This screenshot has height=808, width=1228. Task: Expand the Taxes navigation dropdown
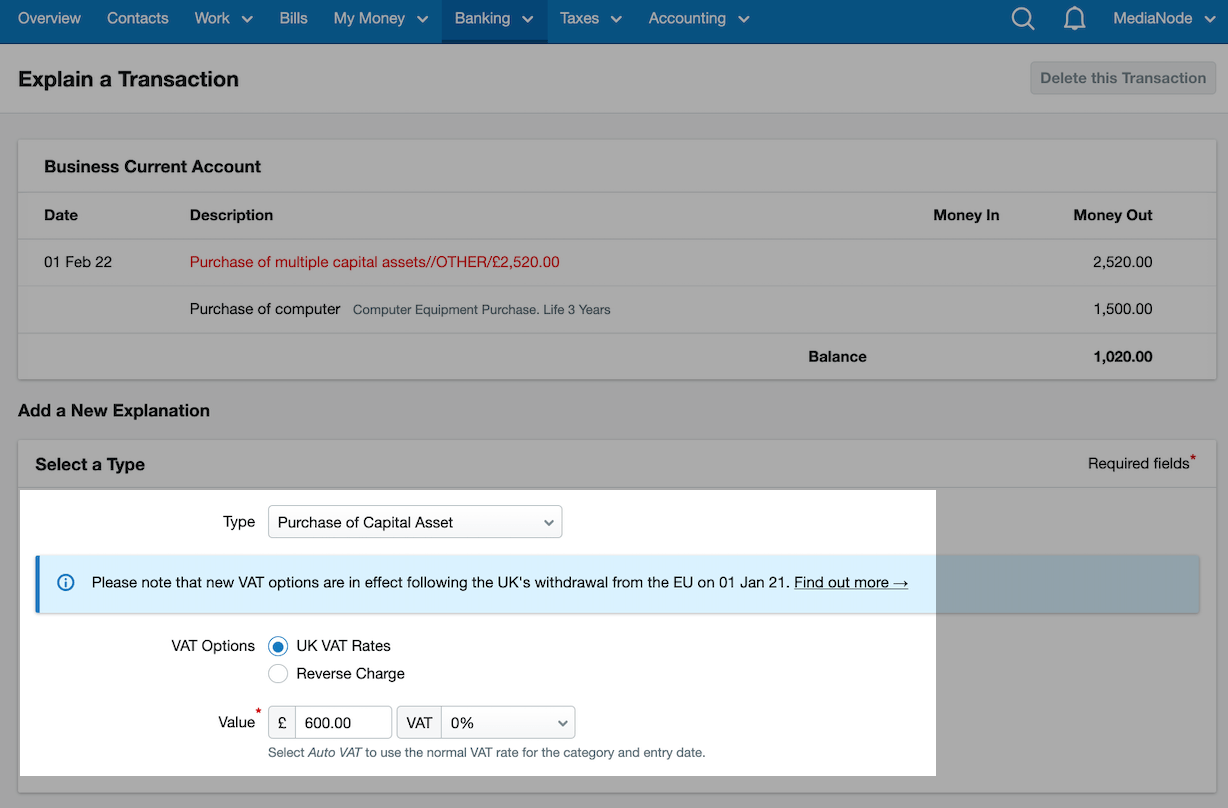pyautogui.click(x=590, y=18)
